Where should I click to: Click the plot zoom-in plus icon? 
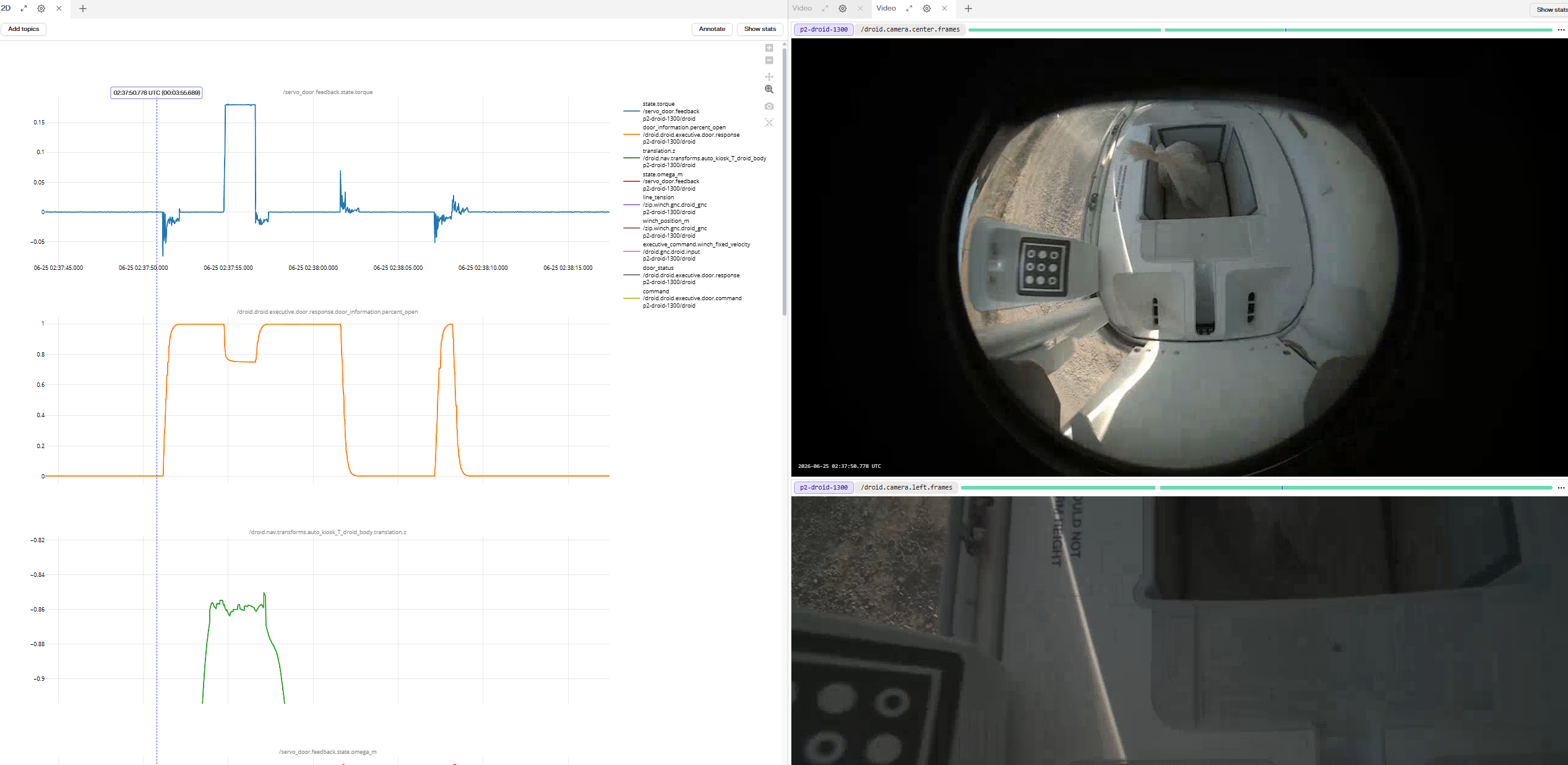(769, 48)
